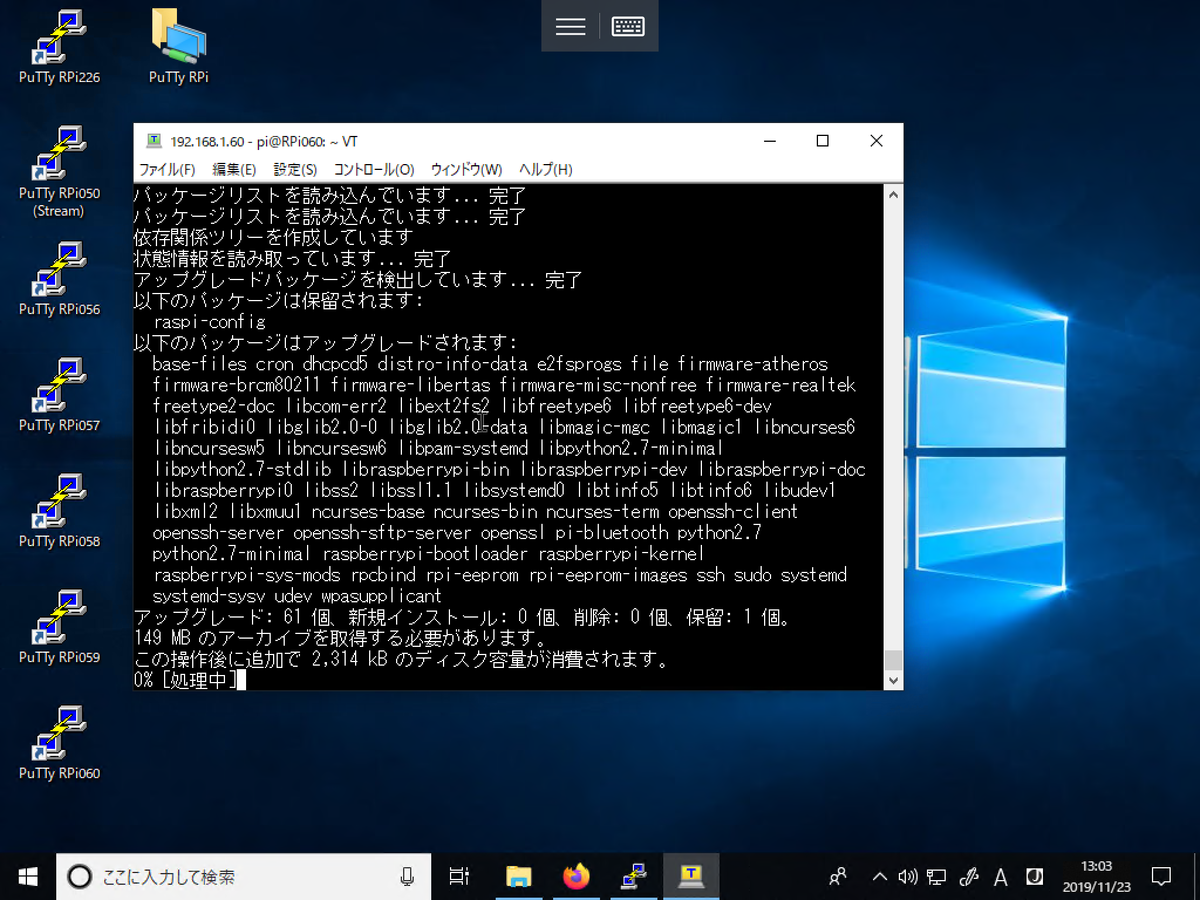Open the volume control in tray

(x=907, y=877)
